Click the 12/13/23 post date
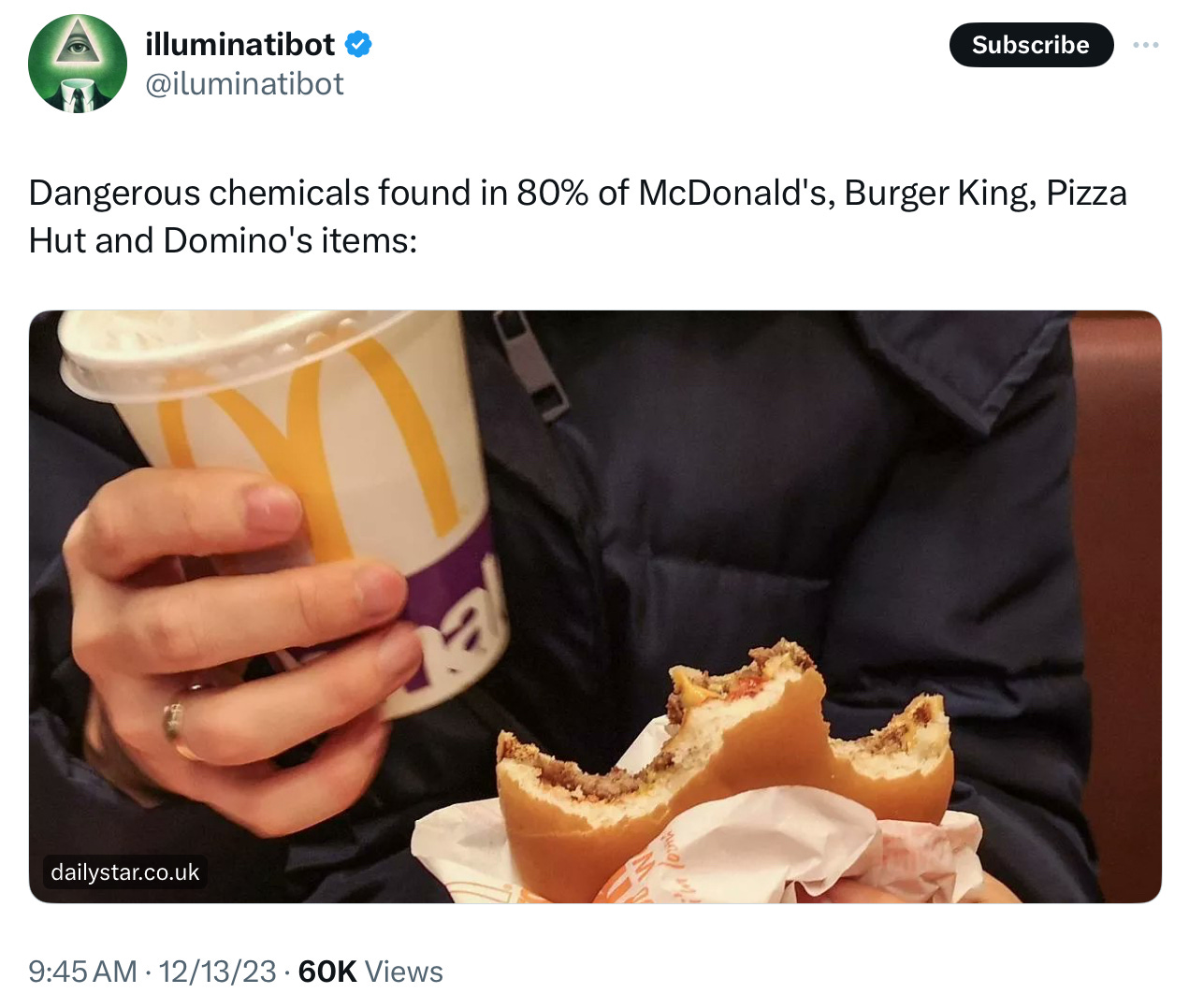 [218, 972]
